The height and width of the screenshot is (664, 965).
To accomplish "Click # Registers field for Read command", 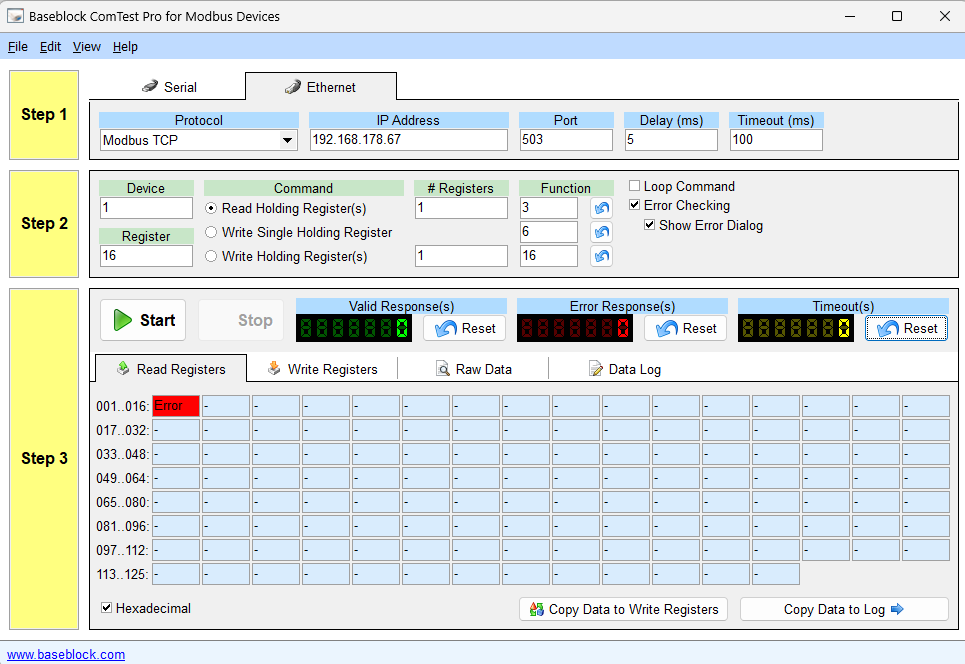I will click(462, 208).
